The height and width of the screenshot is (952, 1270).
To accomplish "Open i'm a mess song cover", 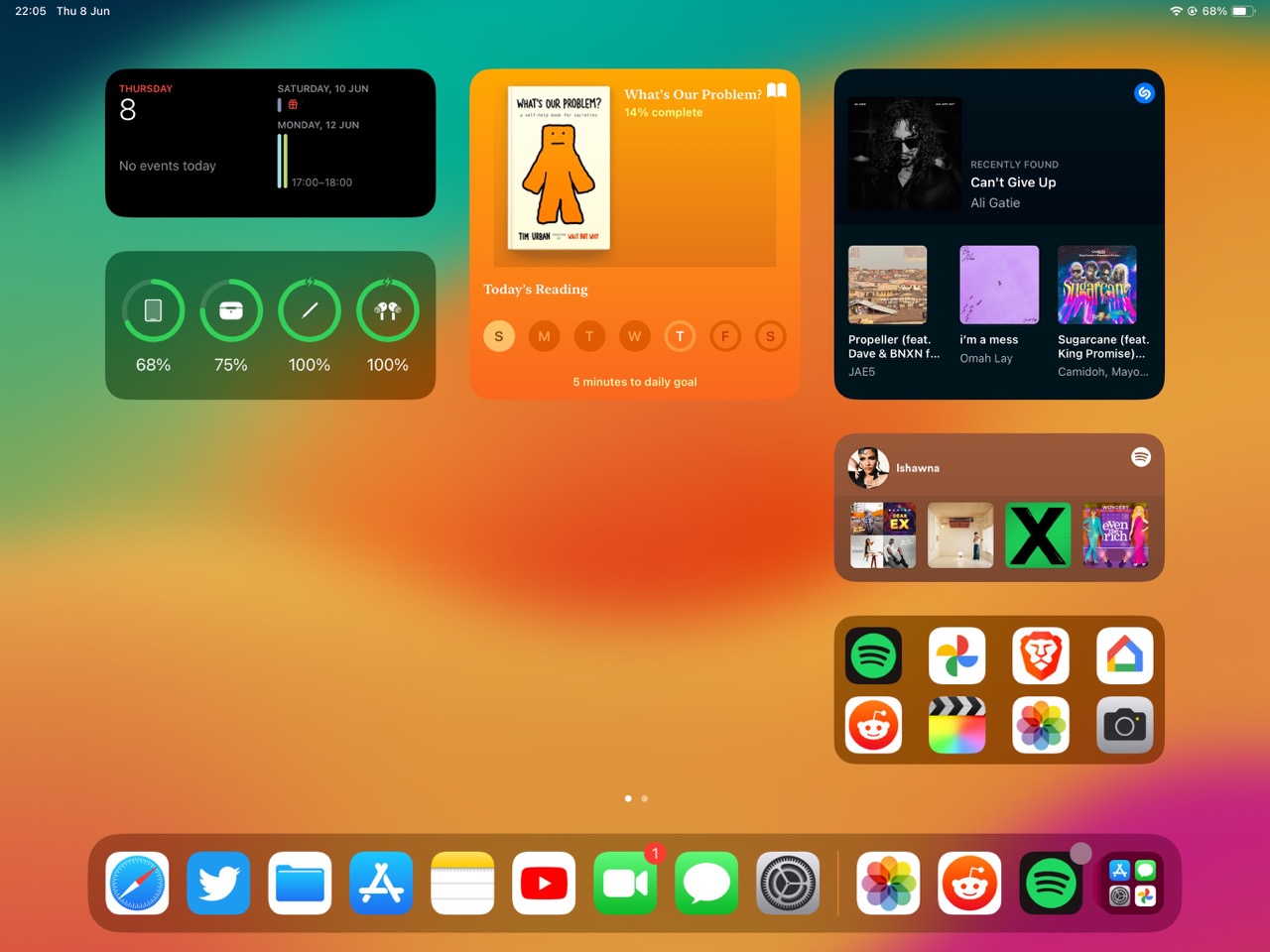I will coord(999,285).
